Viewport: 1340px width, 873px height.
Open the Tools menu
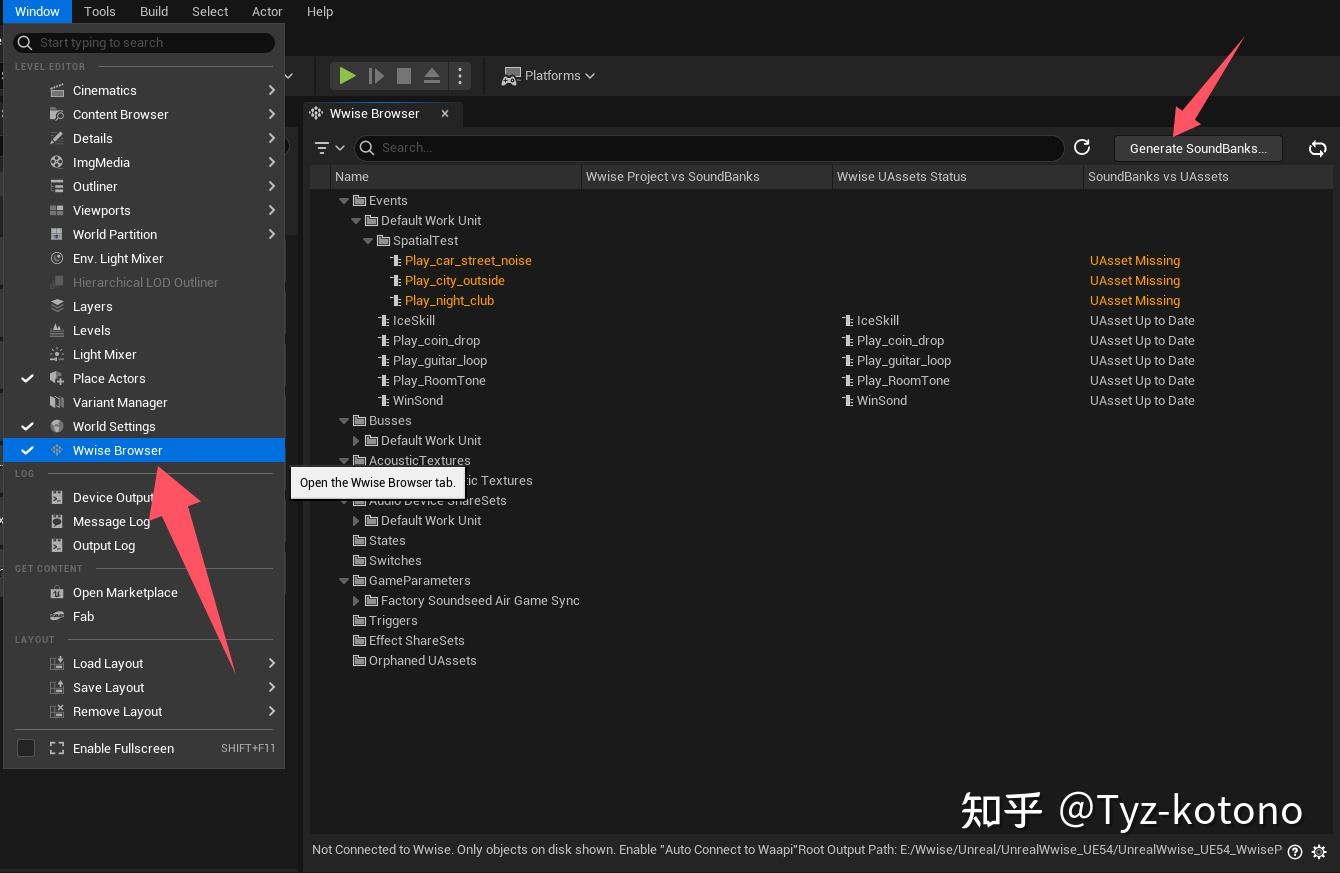tap(99, 11)
